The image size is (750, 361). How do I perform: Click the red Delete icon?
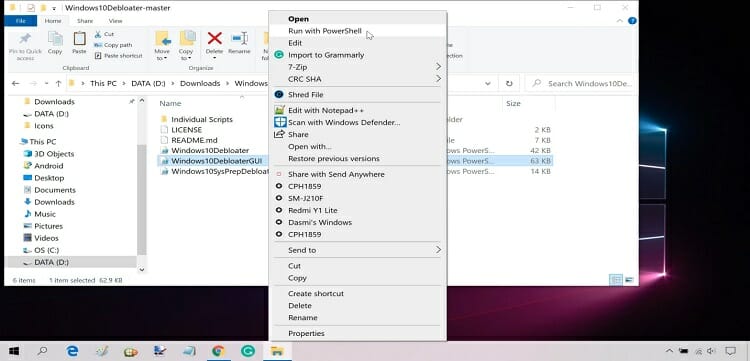pos(215,38)
